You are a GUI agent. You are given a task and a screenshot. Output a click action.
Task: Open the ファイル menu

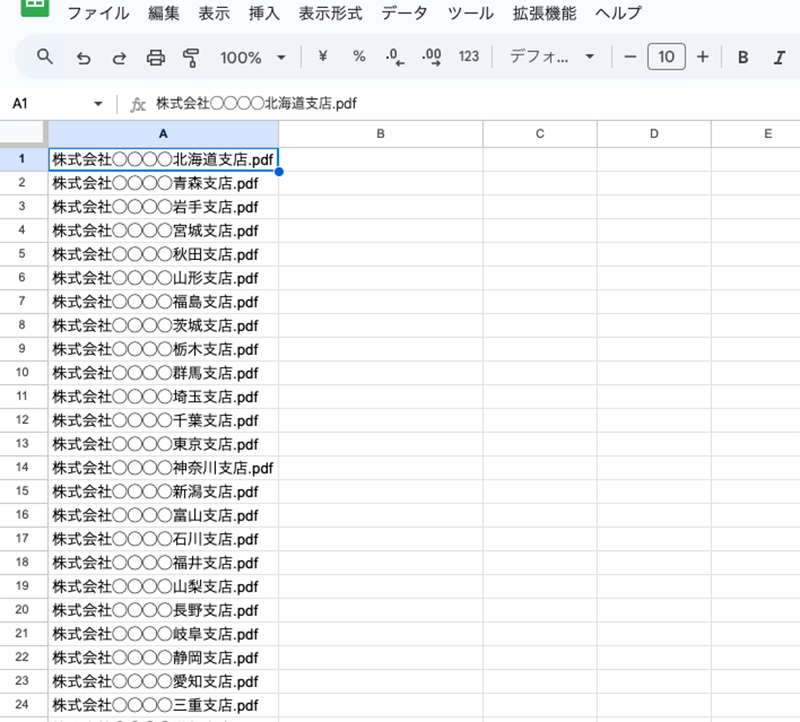point(97,13)
